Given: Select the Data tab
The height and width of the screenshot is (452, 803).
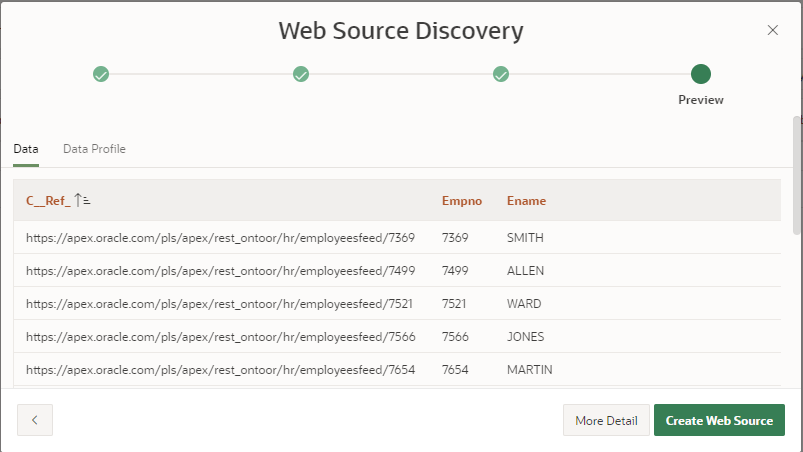Looking at the screenshot, I should click(26, 149).
